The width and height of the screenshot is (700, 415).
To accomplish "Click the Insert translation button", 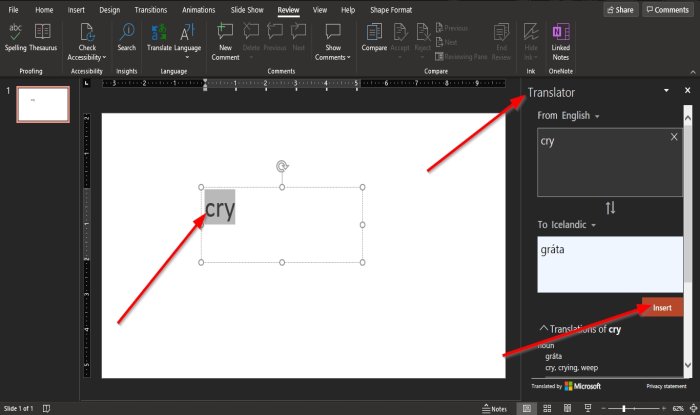I will (x=662, y=307).
